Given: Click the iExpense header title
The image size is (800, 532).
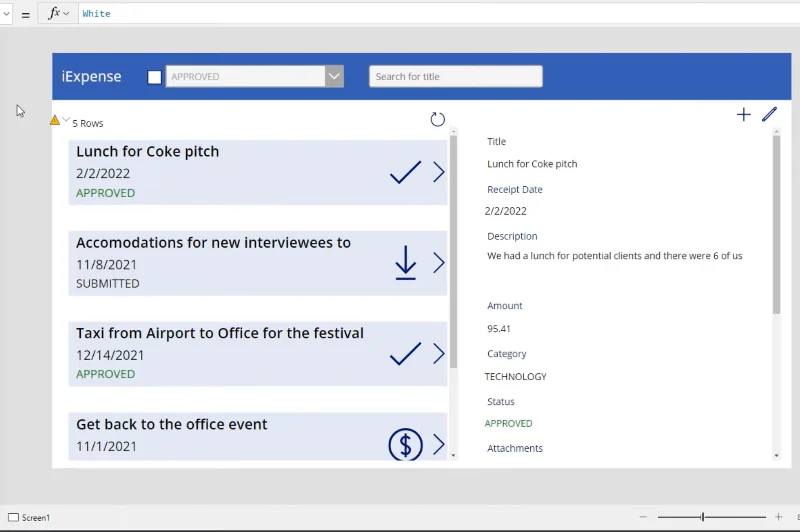Looking at the screenshot, I should 91,77.
